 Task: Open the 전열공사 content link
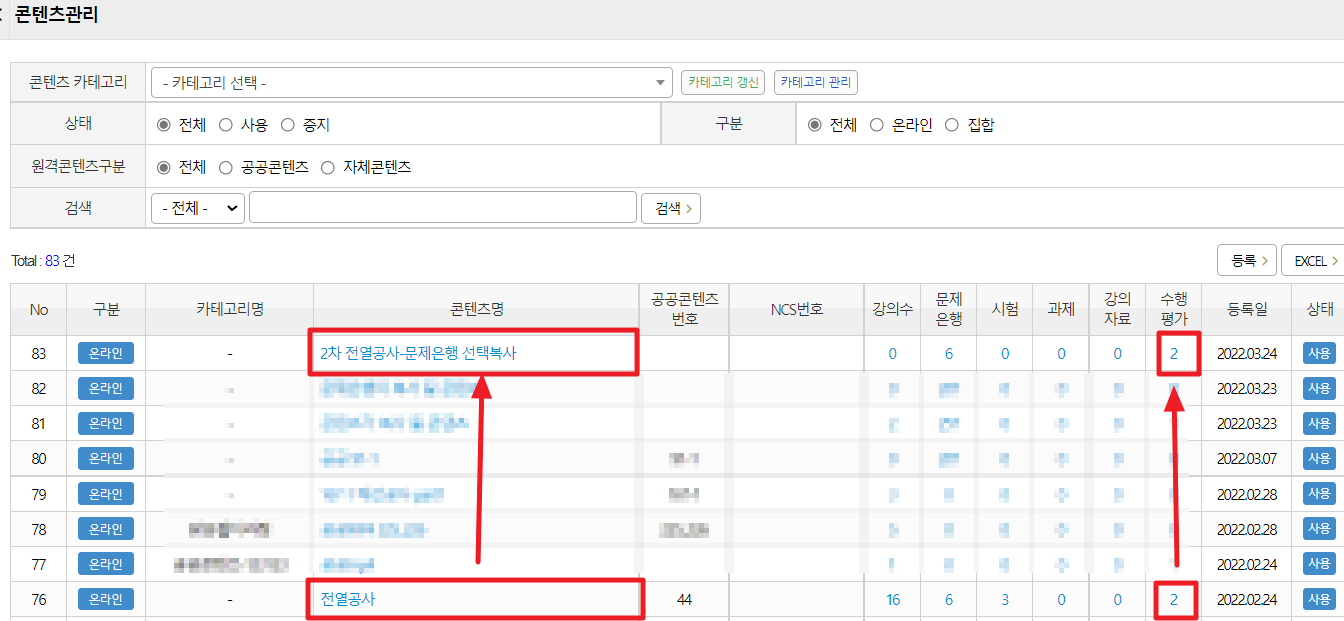coord(348,600)
